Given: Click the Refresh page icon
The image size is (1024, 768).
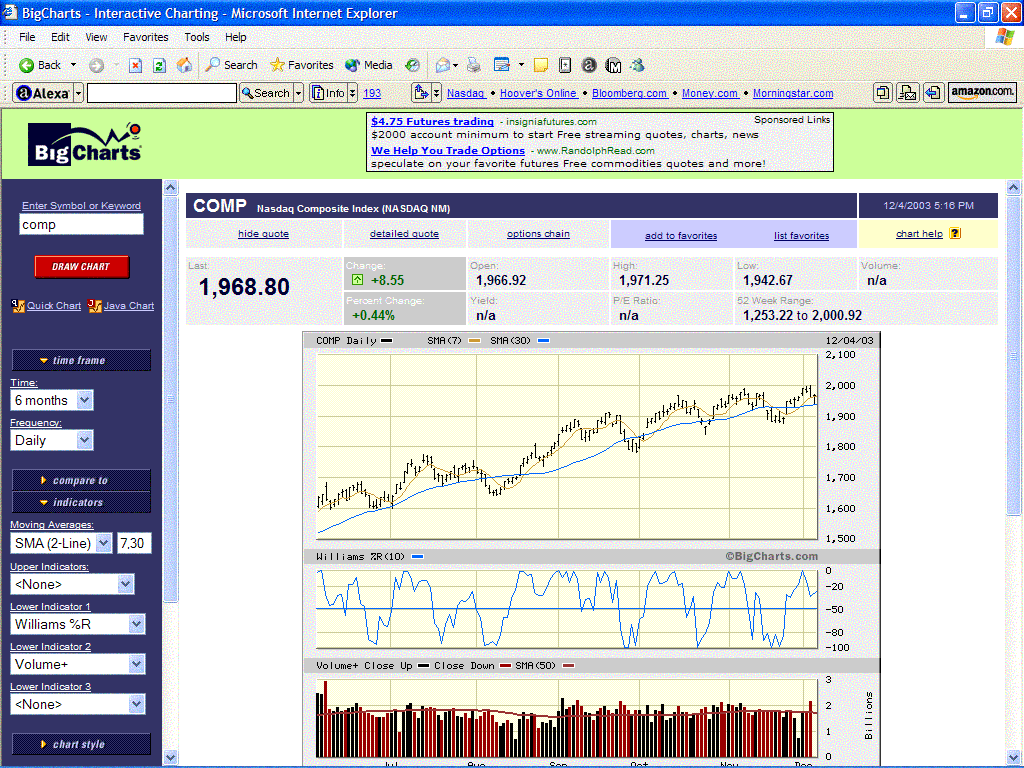Looking at the screenshot, I should tap(159, 65).
